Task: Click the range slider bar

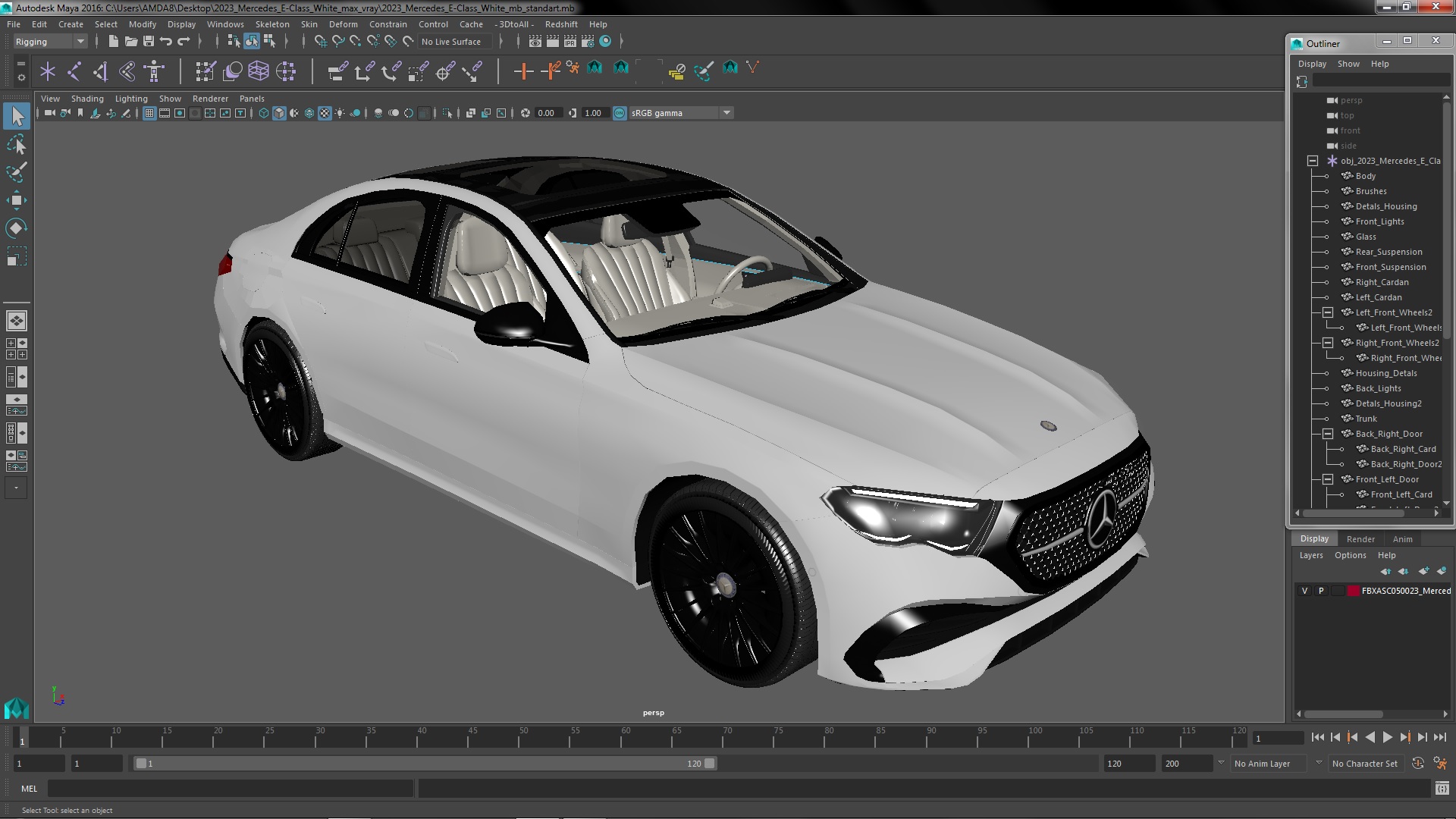Action: [425, 764]
